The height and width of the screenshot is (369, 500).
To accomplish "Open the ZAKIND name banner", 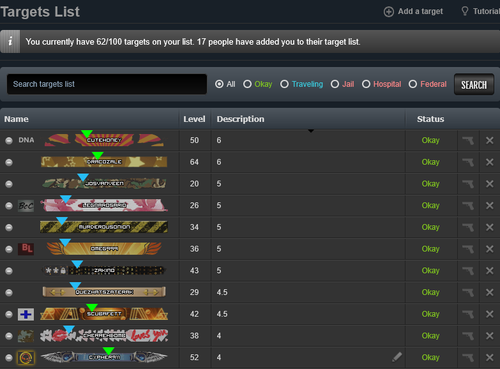I will click(x=104, y=270).
